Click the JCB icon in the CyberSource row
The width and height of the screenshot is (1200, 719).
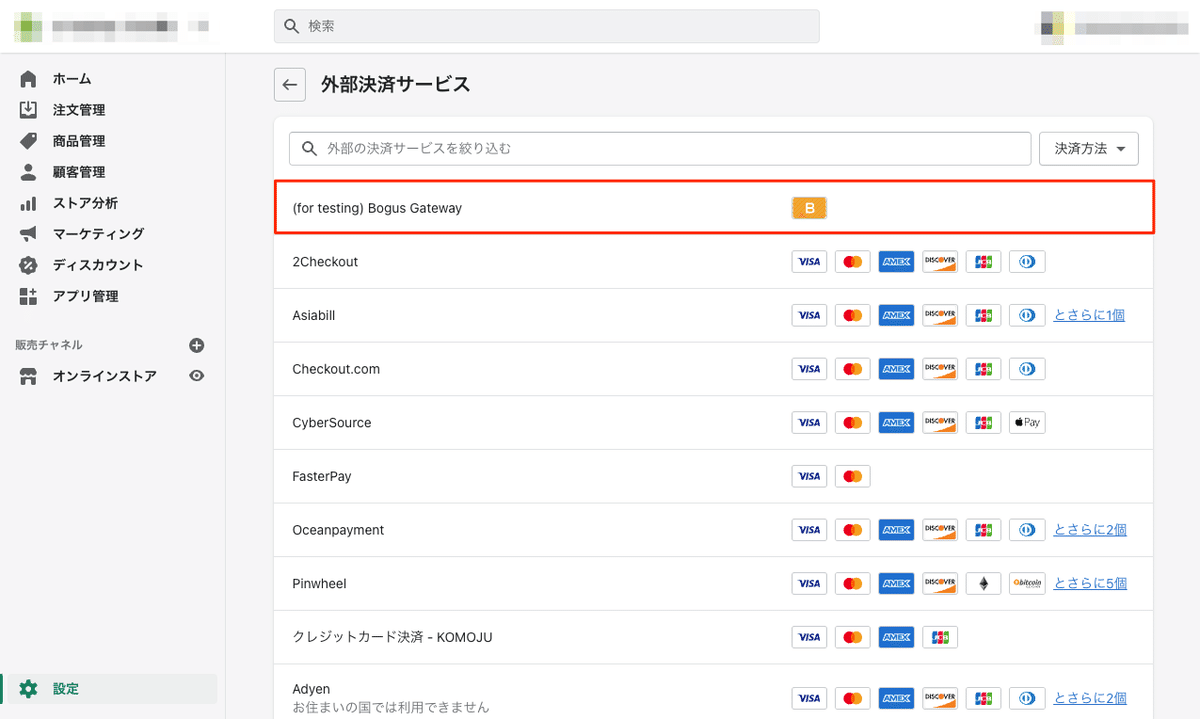[x=983, y=423]
